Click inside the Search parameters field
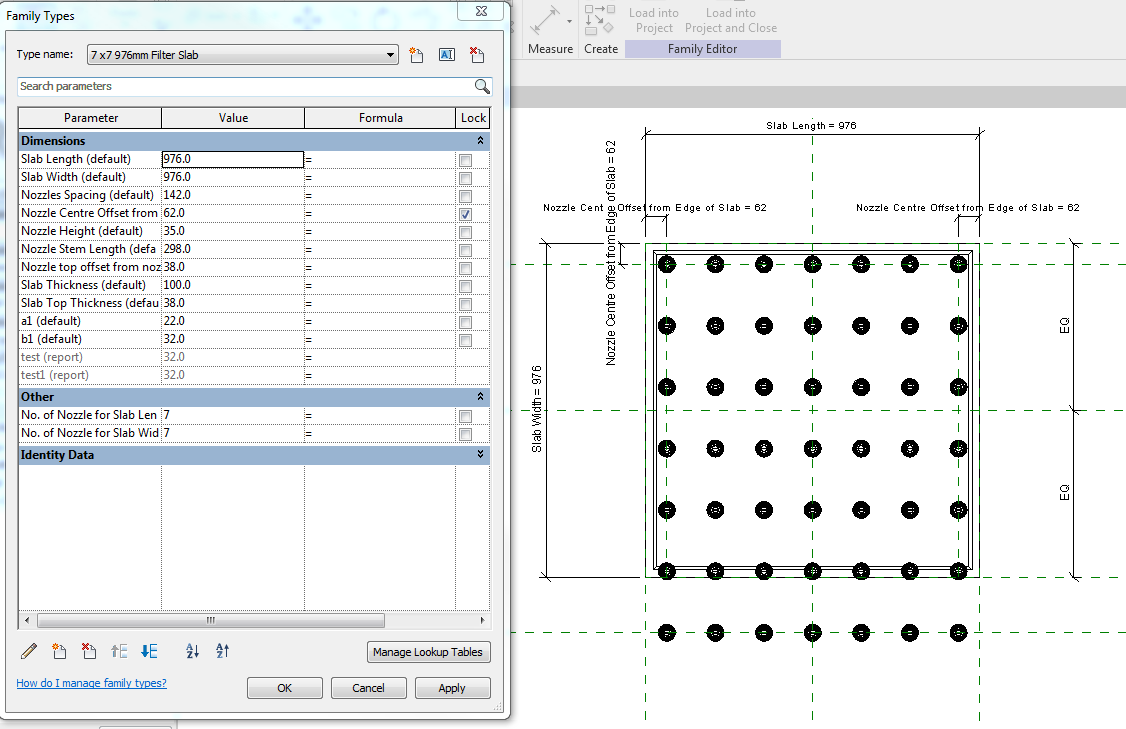Screen dimensions: 1126x729 point(240,87)
